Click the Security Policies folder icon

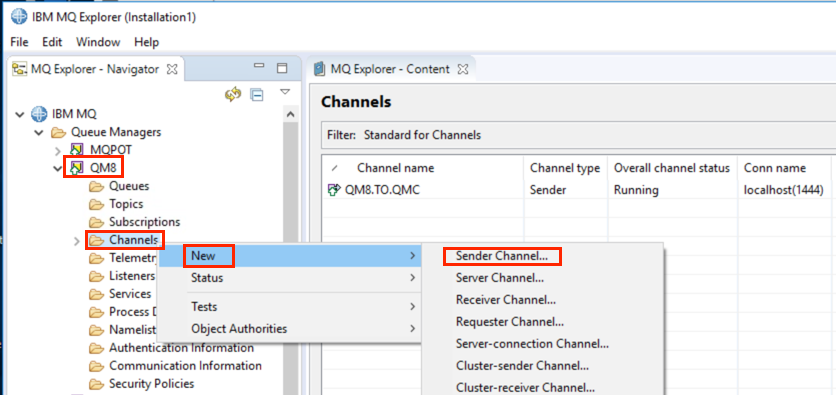[x=96, y=384]
